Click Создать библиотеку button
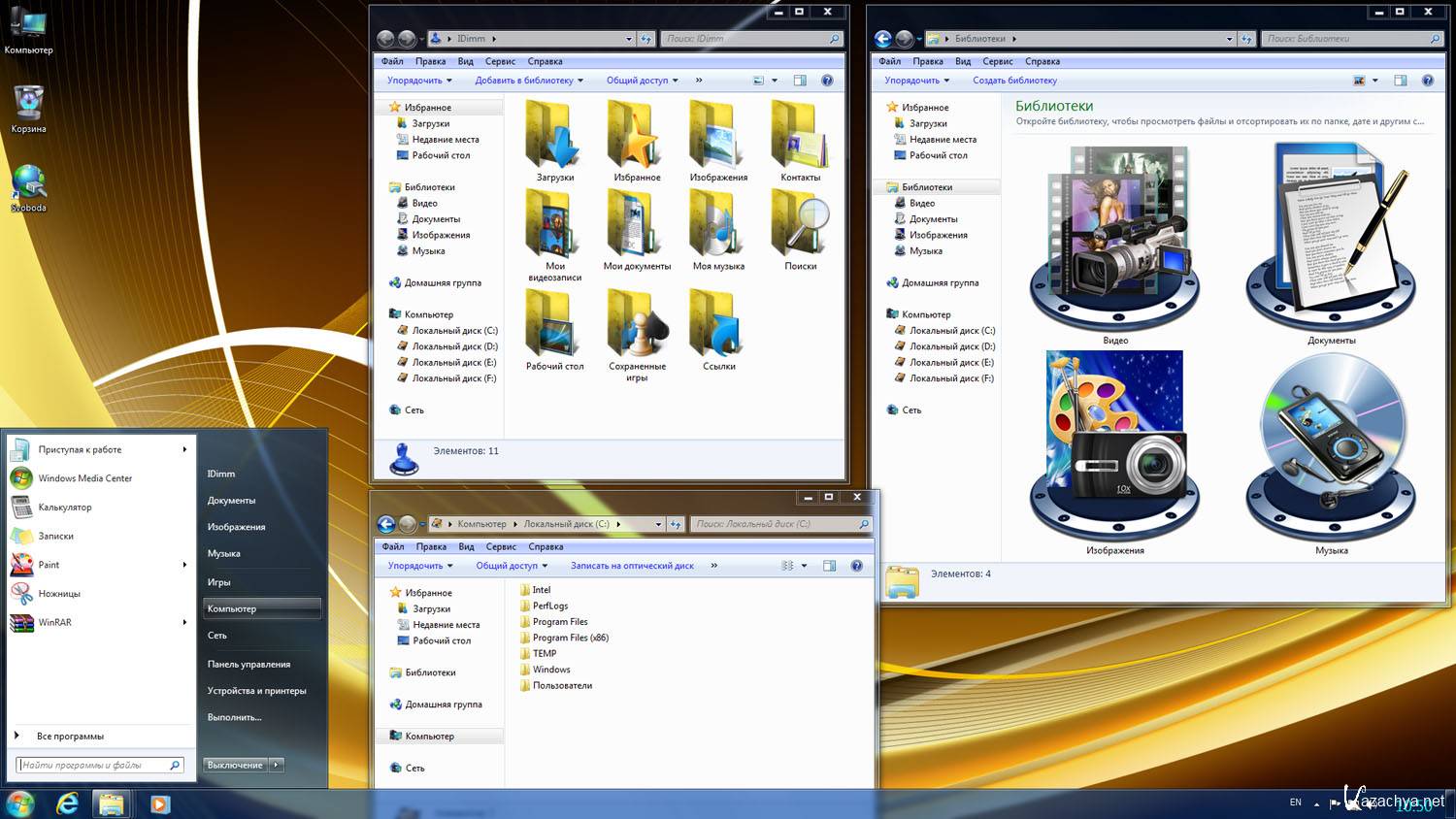The height and width of the screenshot is (819, 1456). point(1014,81)
